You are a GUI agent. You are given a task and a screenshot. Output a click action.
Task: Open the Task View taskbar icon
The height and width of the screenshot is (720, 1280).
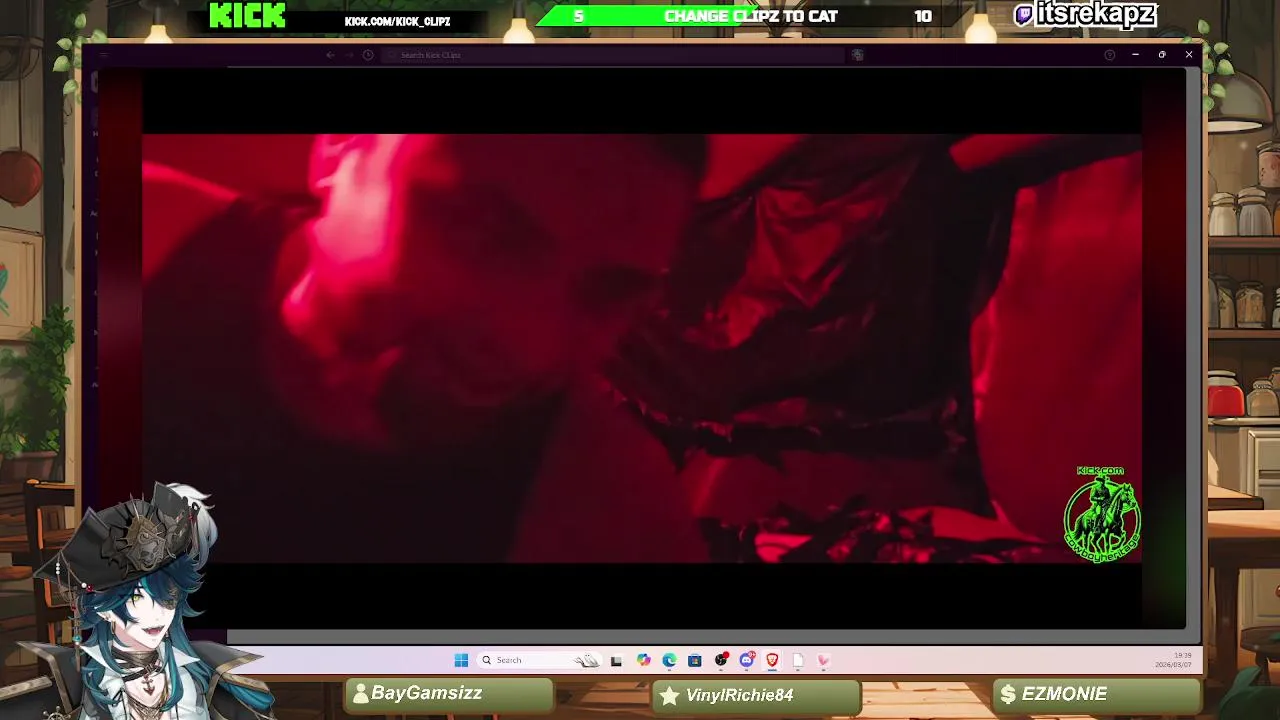(616, 660)
